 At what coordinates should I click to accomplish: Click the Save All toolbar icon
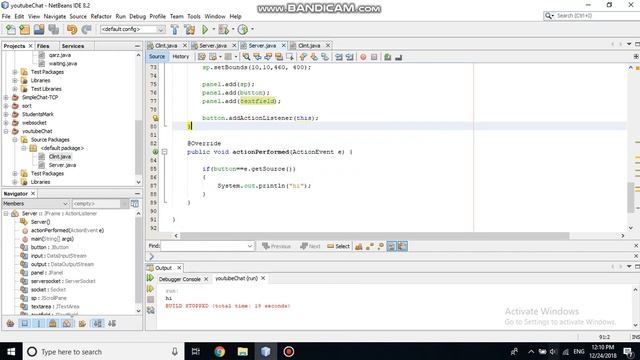(x=53, y=29)
